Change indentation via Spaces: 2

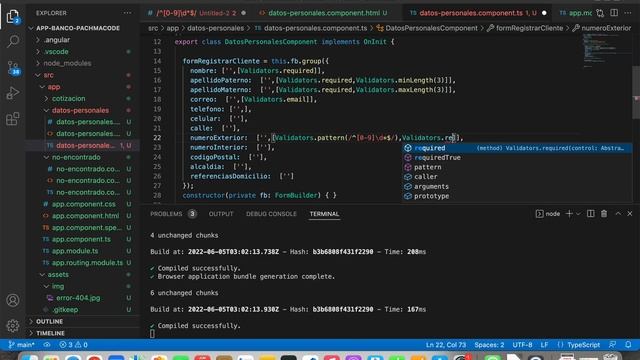[x=489, y=345]
